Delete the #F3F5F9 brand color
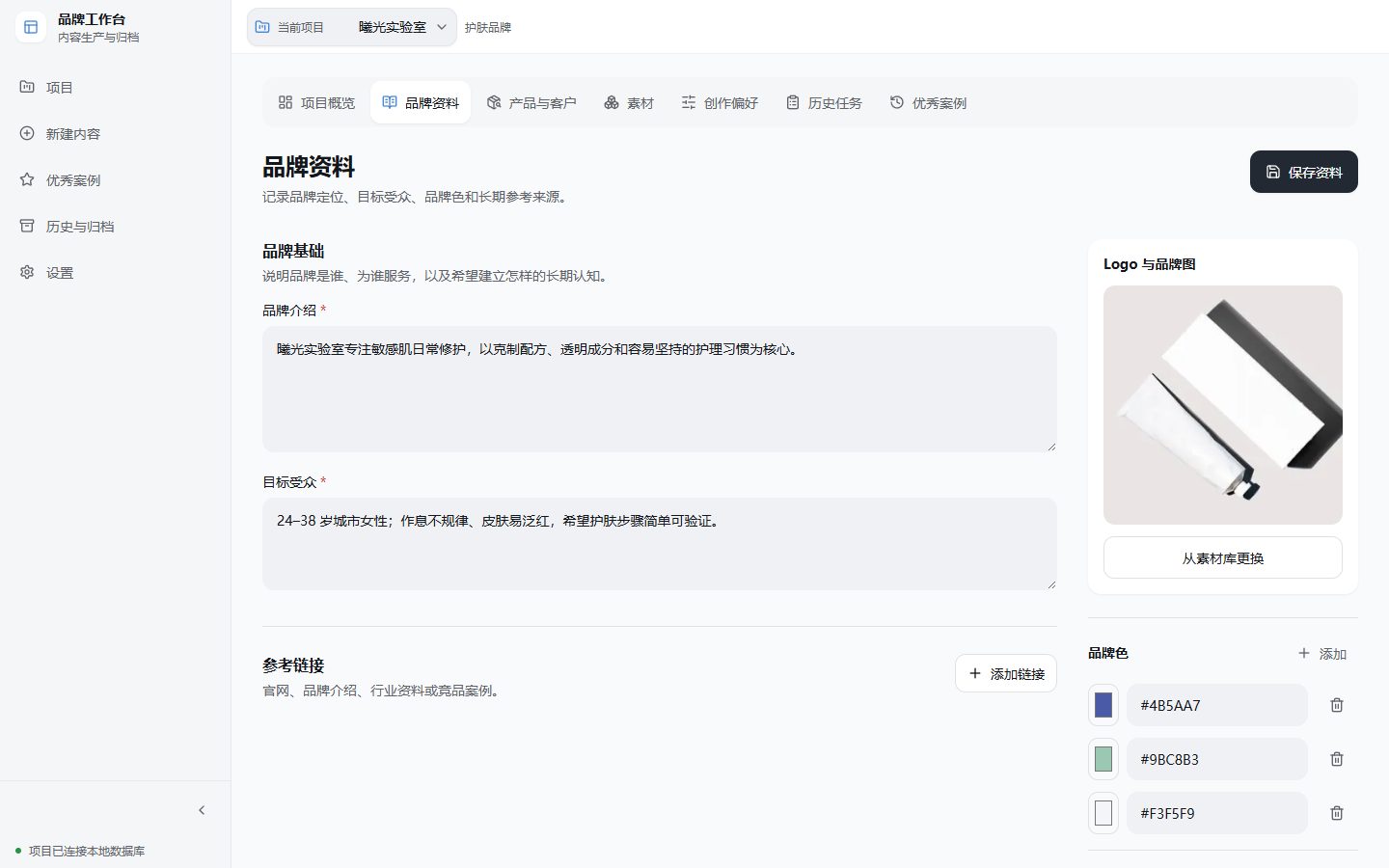 click(x=1337, y=813)
